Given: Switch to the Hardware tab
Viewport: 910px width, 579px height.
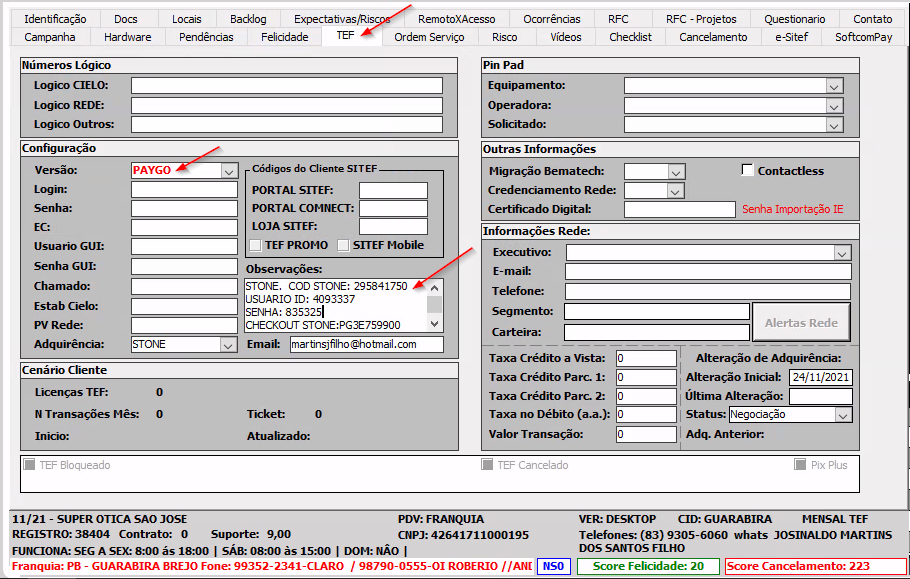Looking at the screenshot, I should (128, 37).
